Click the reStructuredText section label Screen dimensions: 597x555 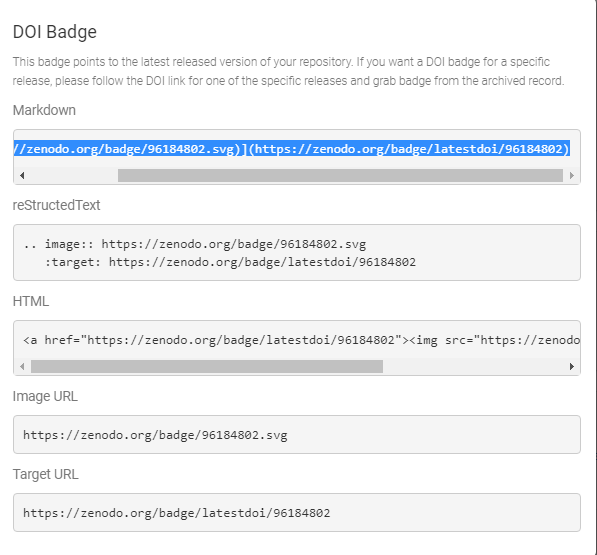[56, 205]
